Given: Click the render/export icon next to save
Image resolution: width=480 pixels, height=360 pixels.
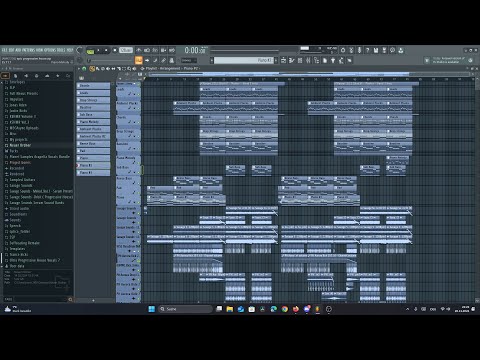Looking at the screenshot, I should [x=384, y=50].
